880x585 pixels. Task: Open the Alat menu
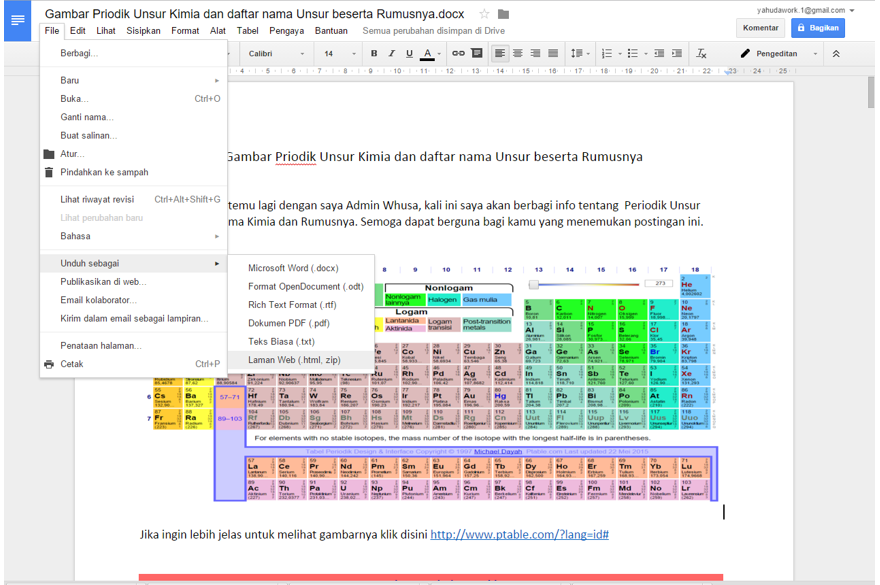click(x=218, y=31)
